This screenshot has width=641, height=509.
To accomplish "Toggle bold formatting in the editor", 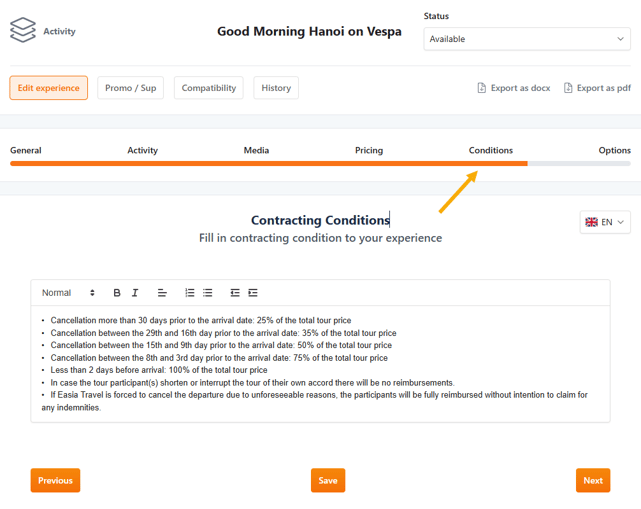I will click(117, 293).
